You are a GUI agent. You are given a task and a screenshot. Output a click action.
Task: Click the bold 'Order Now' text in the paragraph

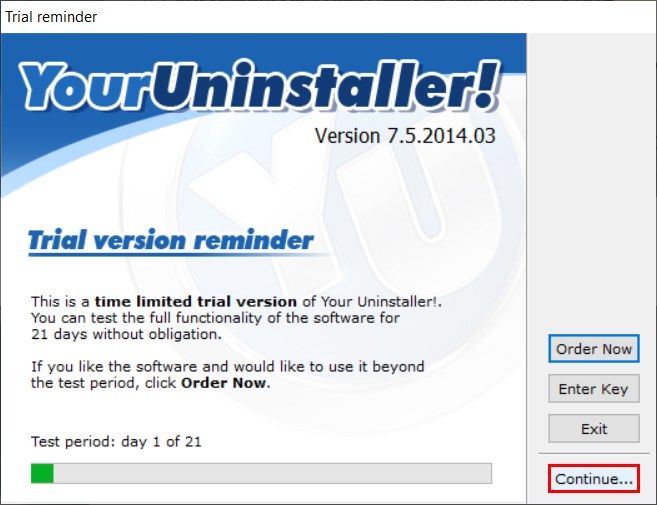[x=223, y=383]
